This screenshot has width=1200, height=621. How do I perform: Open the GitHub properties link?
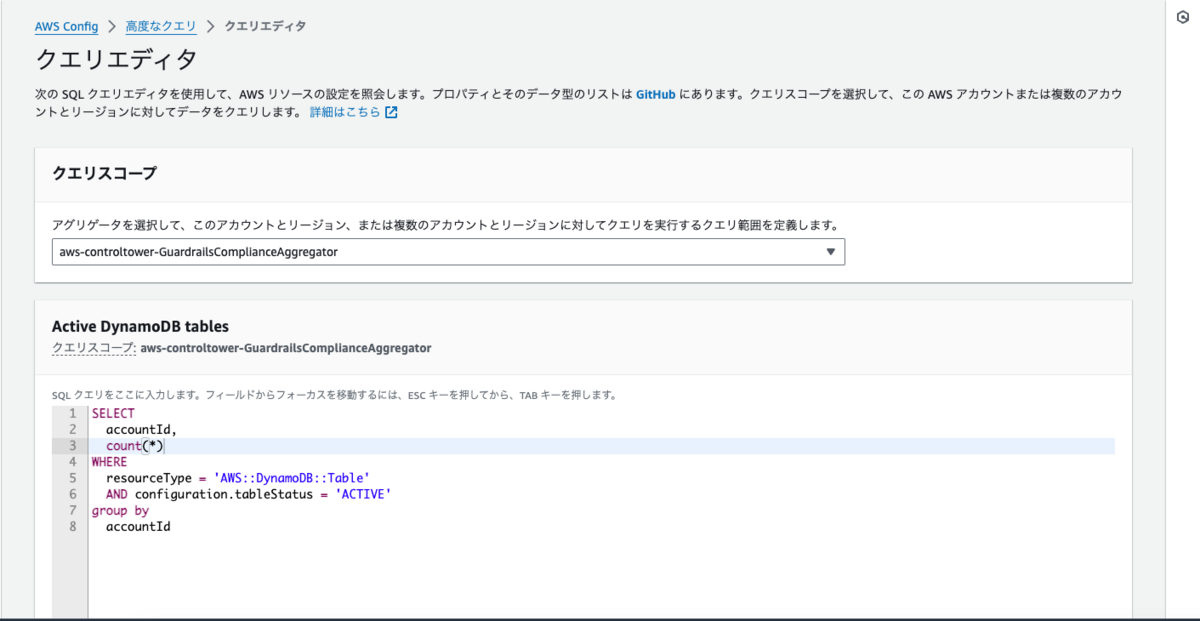pyautogui.click(x=657, y=94)
